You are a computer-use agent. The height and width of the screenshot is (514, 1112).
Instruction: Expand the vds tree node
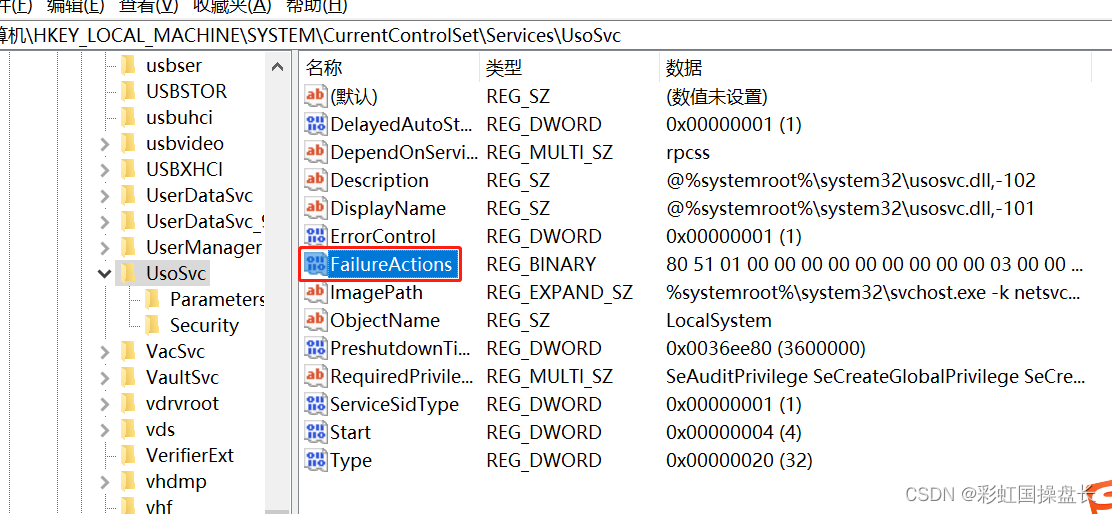pos(105,430)
